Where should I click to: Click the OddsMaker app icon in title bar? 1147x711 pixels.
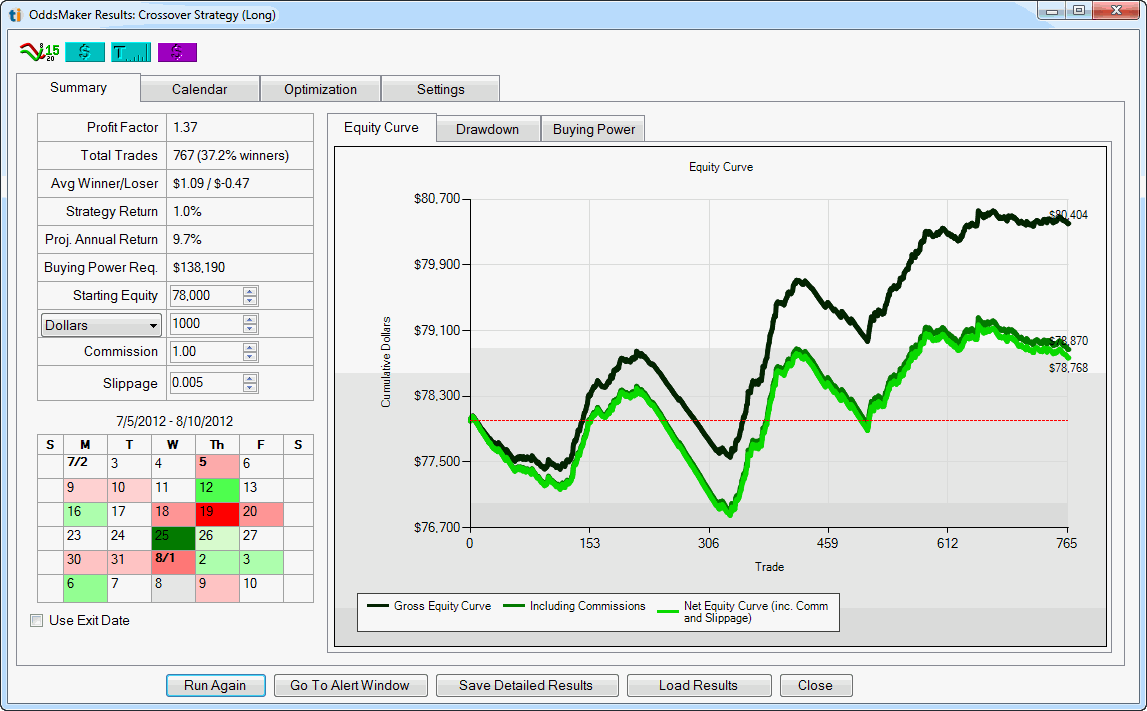coord(15,15)
